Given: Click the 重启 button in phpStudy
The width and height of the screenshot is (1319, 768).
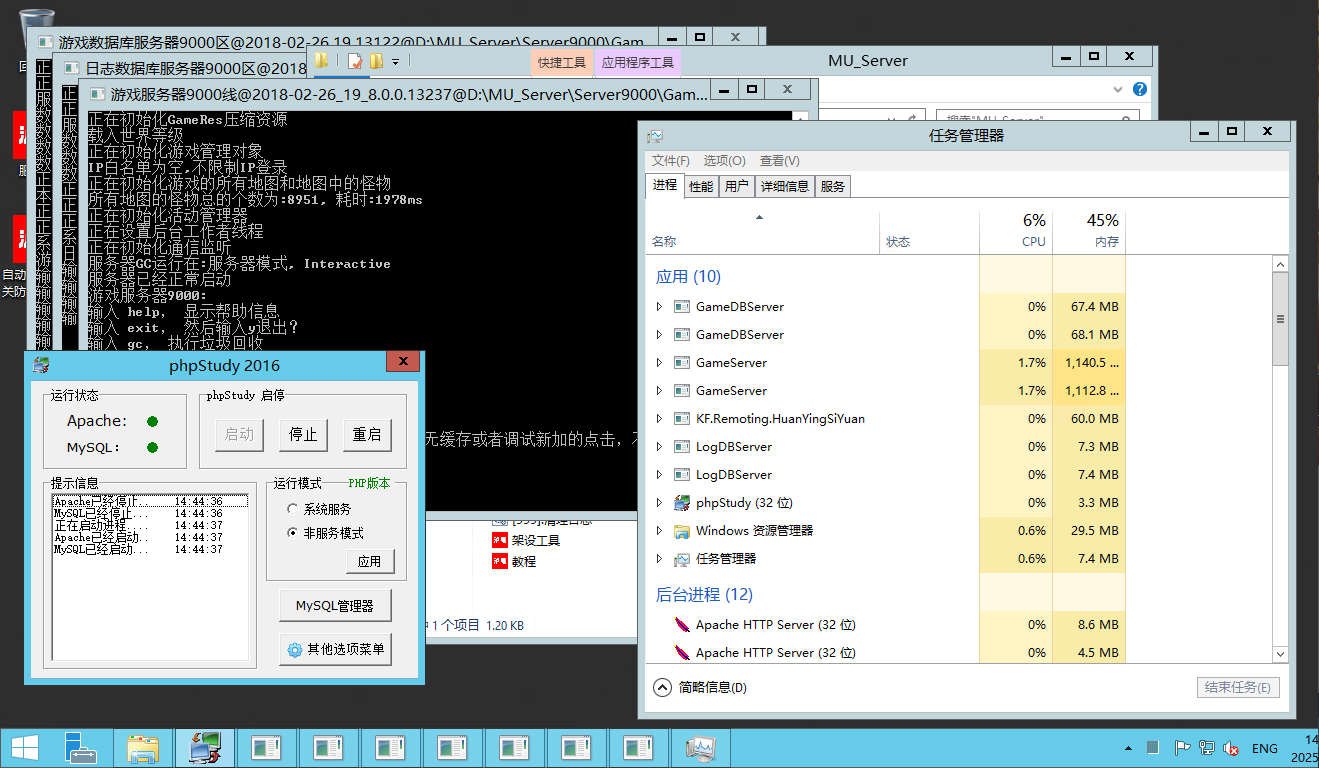Looking at the screenshot, I should point(366,434).
